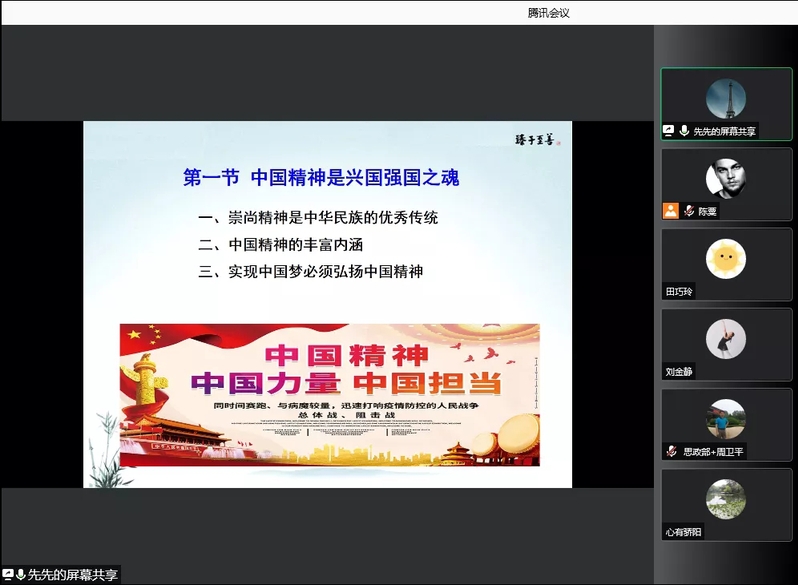Select 心有骄阳's pond avatar

point(725,499)
